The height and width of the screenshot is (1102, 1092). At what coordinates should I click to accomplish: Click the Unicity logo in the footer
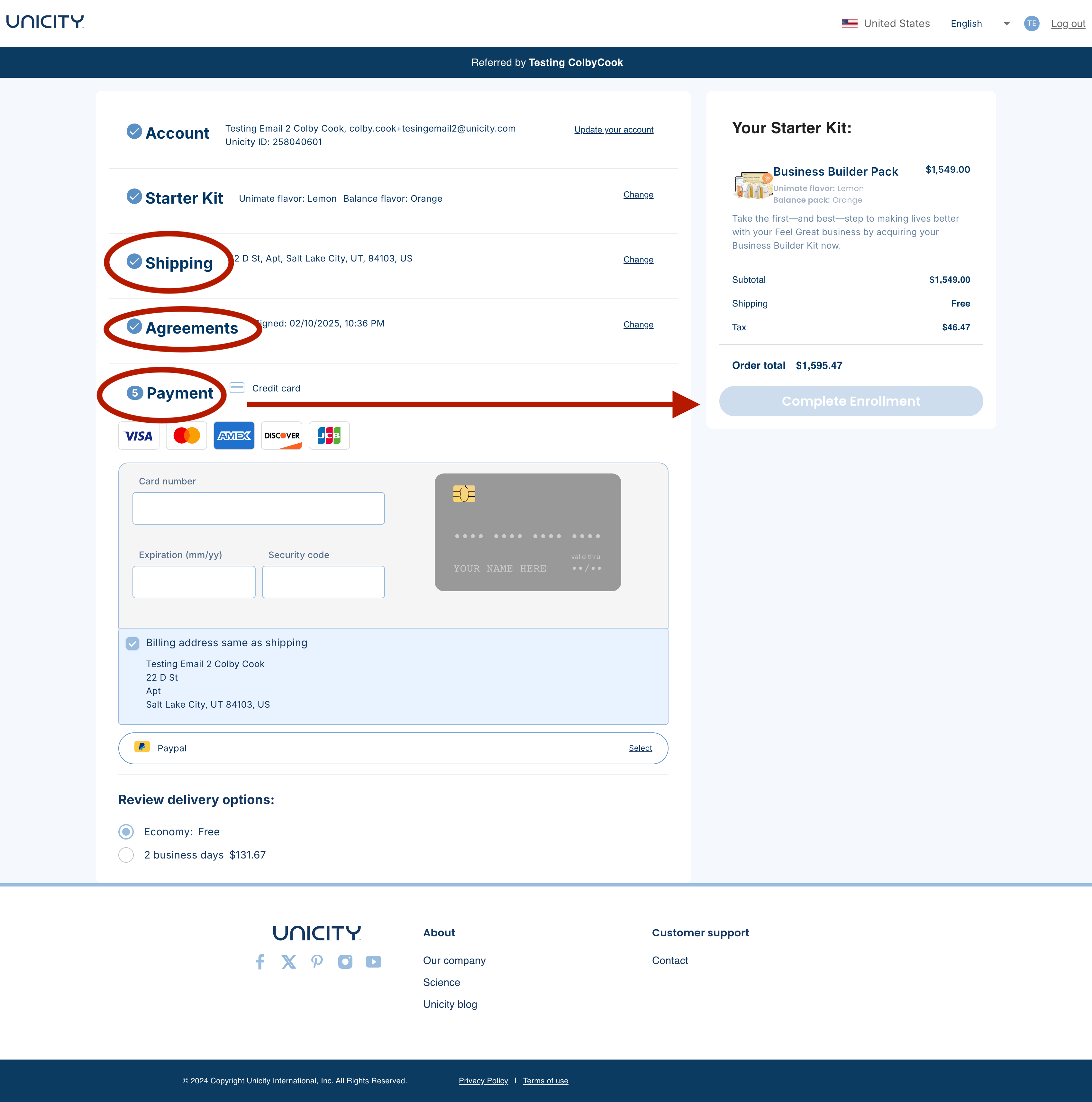tap(317, 932)
